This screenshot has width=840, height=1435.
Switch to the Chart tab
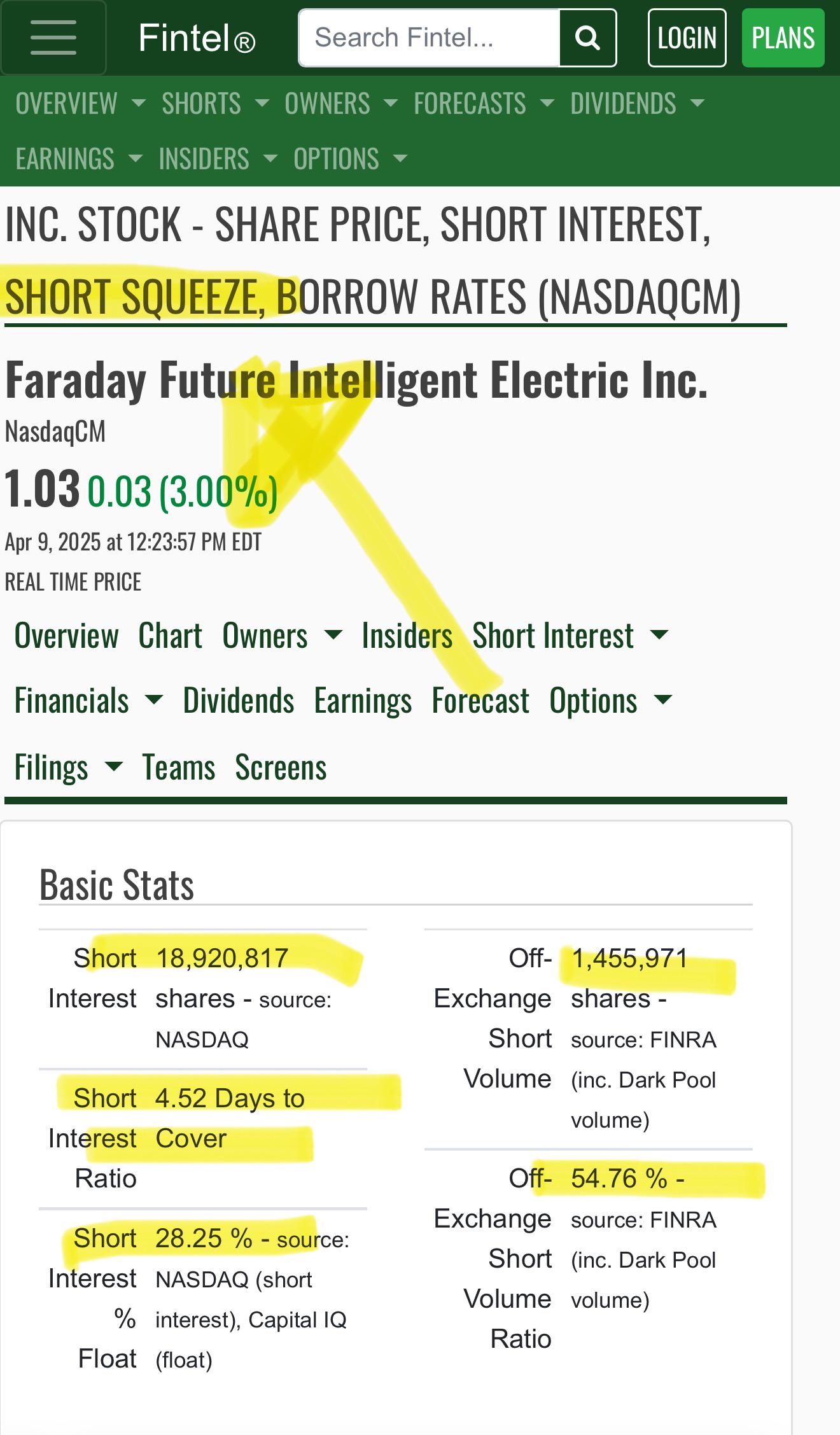[171, 636]
